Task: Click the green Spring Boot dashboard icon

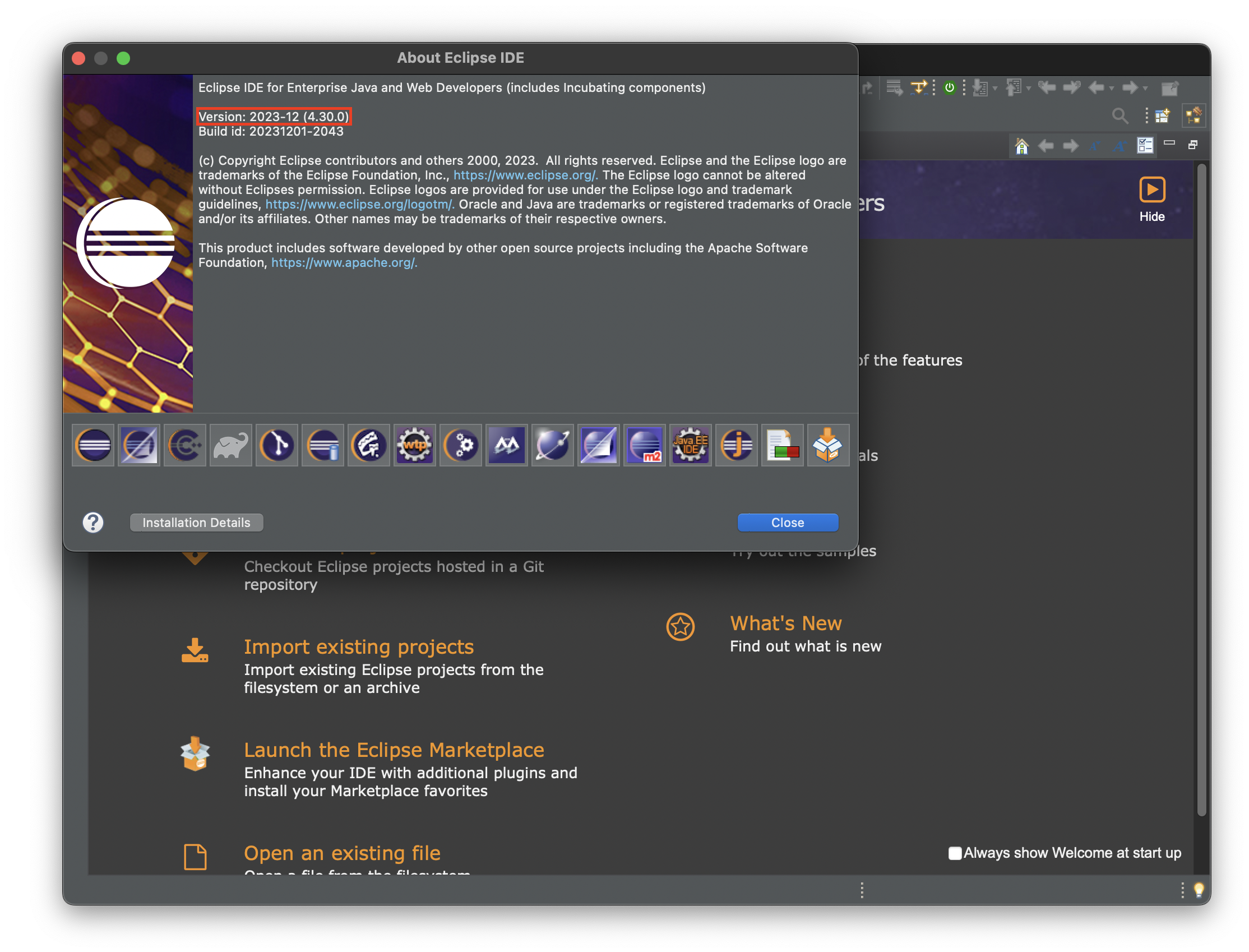Action: pos(949,88)
